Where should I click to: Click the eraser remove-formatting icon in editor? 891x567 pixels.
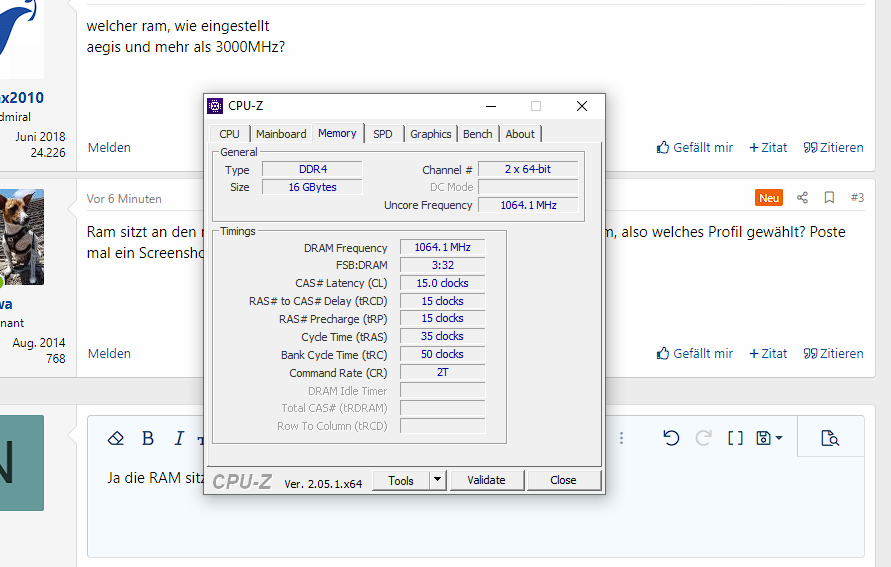click(x=116, y=438)
